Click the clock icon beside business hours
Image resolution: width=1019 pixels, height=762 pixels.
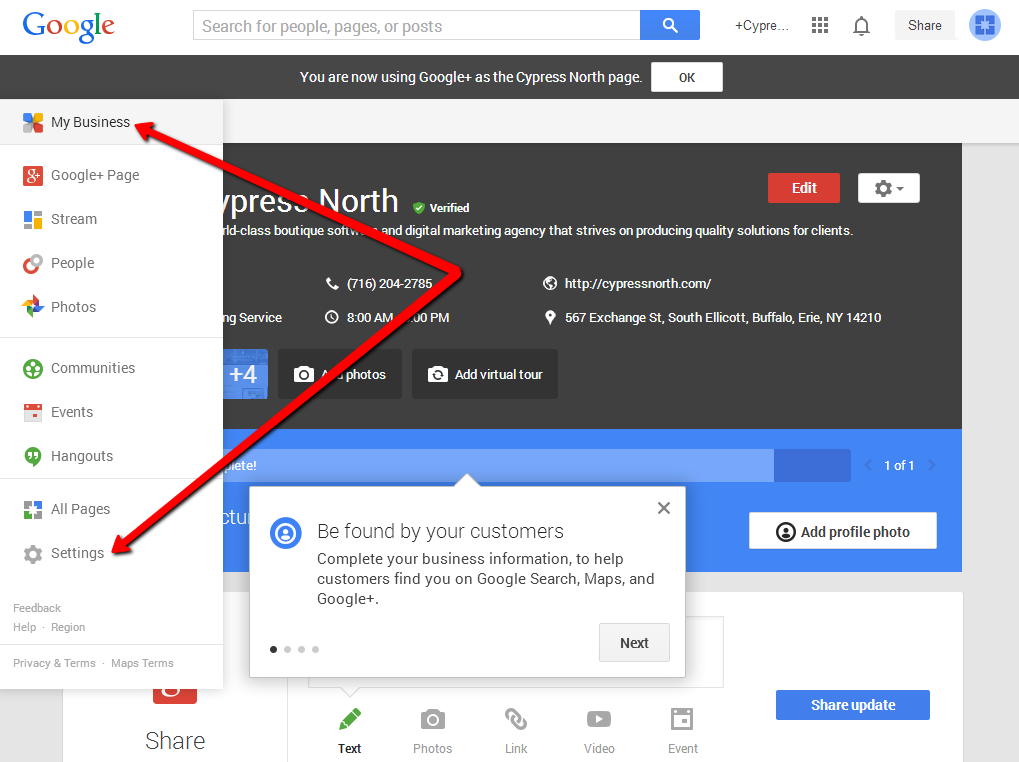point(331,318)
